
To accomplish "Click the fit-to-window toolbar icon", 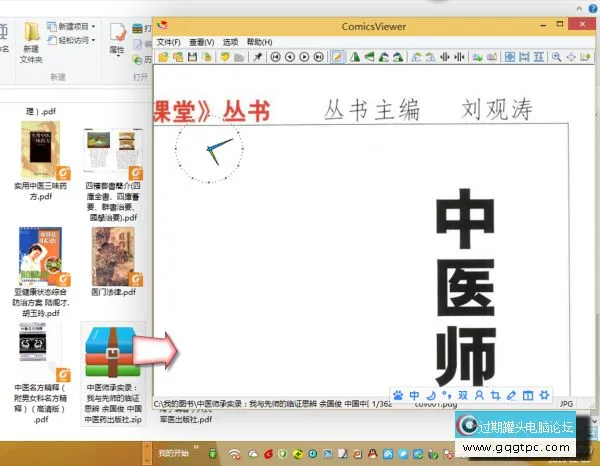I will tap(510, 57).
